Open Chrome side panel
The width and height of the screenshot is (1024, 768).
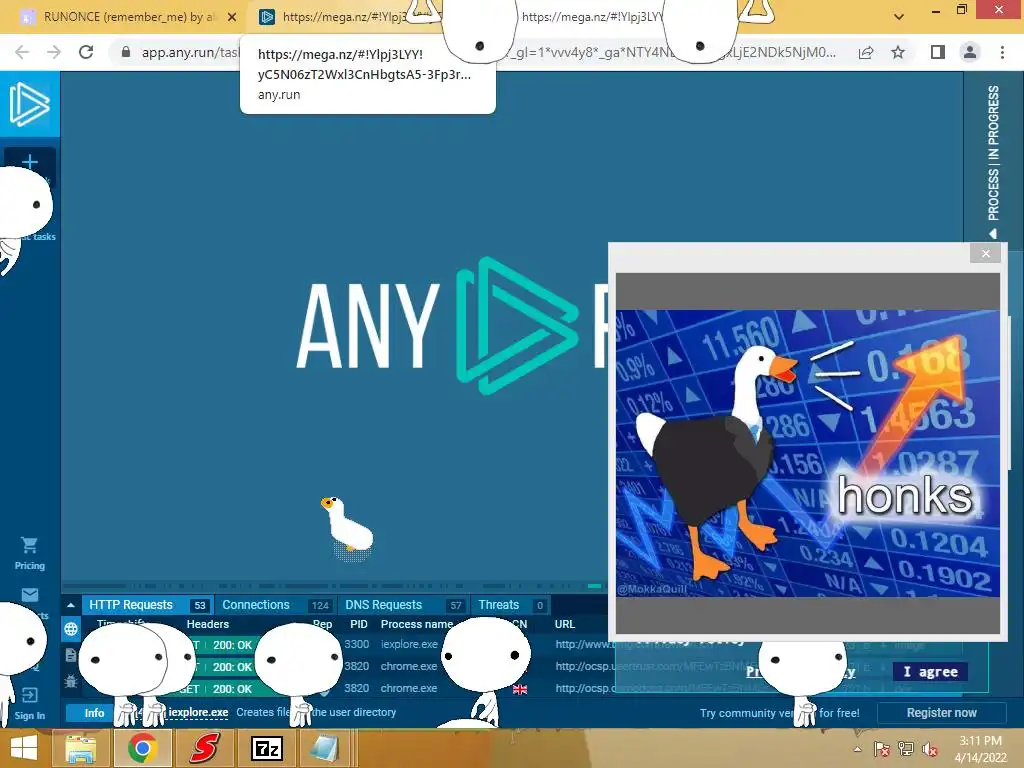click(x=938, y=52)
